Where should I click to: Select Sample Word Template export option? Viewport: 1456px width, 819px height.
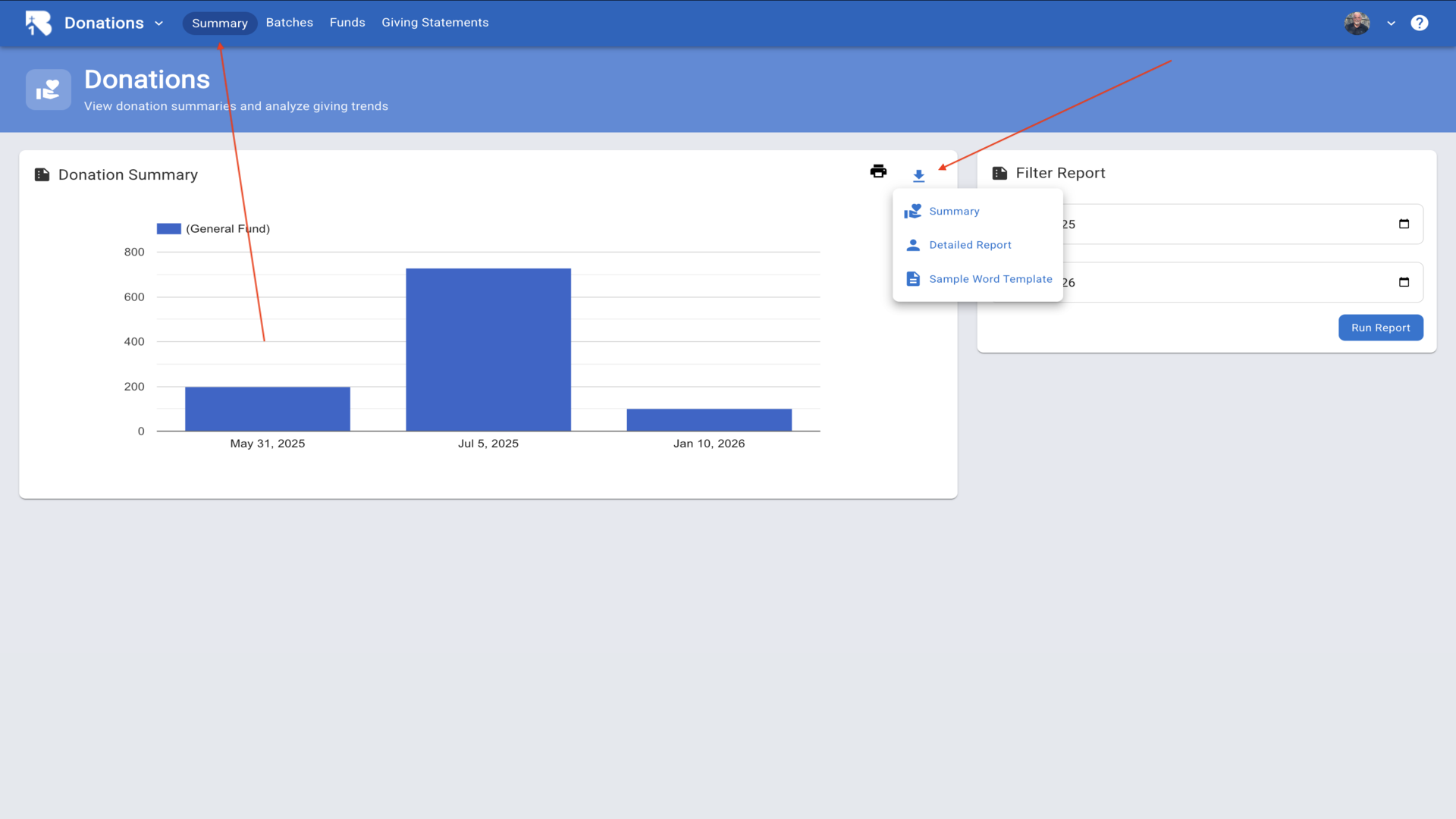click(x=990, y=279)
